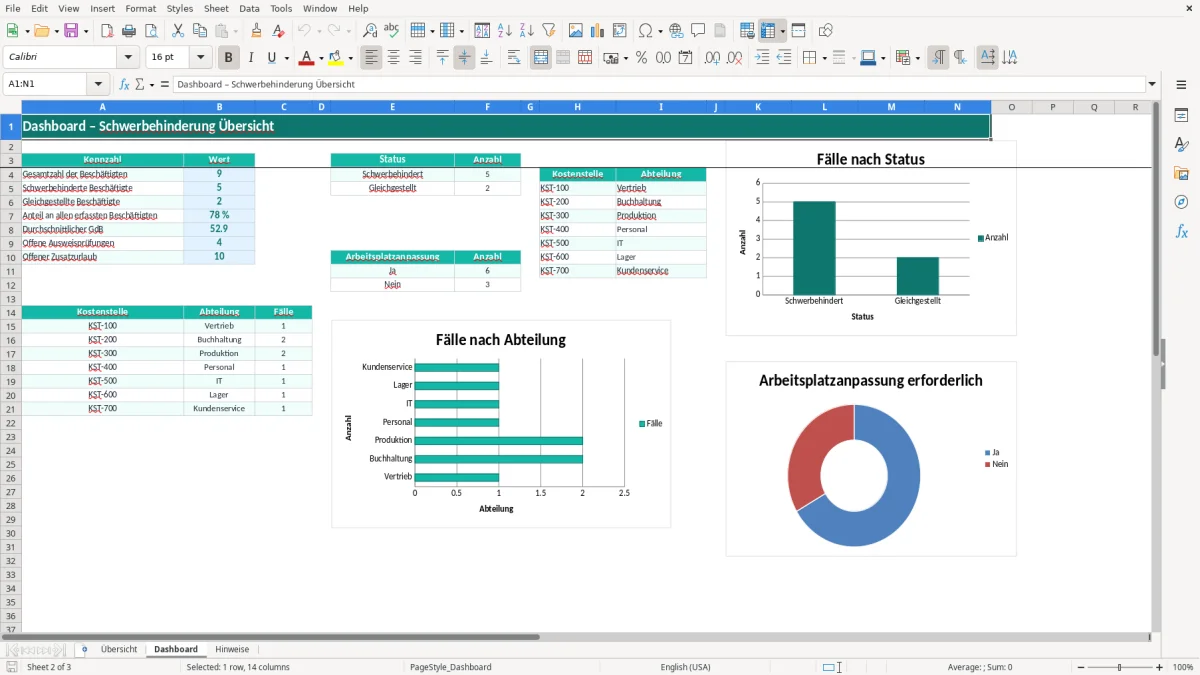The image size is (1200, 675).
Task: Toggle bold formatting
Action: [229, 58]
